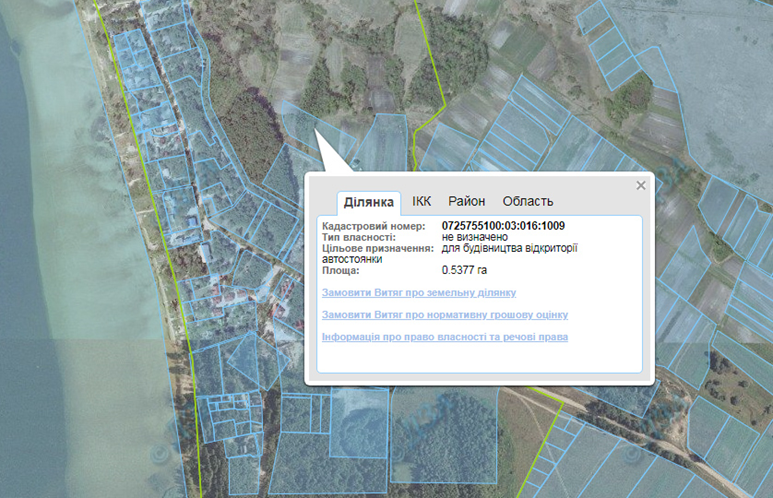Click the cadastral number 0725755100:03:016:1009

click(503, 226)
